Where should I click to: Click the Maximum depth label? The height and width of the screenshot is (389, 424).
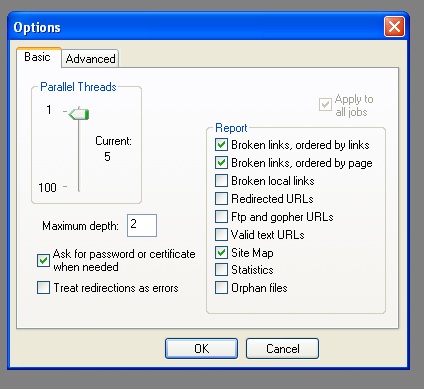[x=80, y=226]
